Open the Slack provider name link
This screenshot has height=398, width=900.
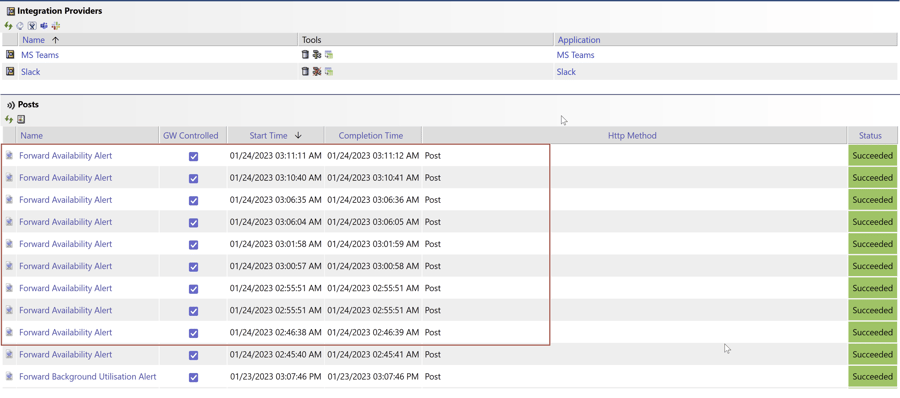point(30,72)
